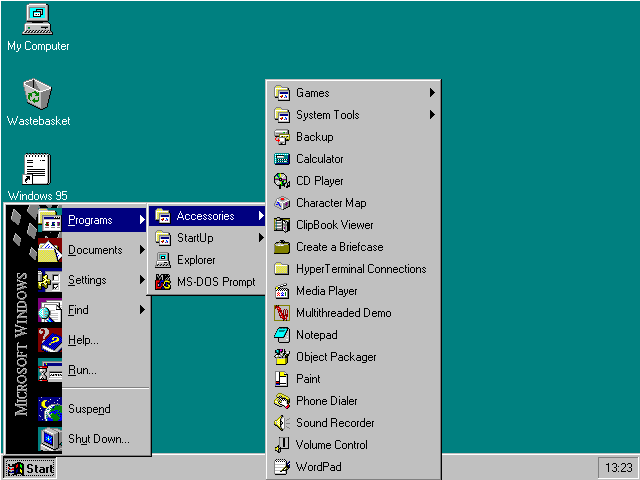Click the Suspend moon icon
Screen dimensions: 640x480
point(50,409)
